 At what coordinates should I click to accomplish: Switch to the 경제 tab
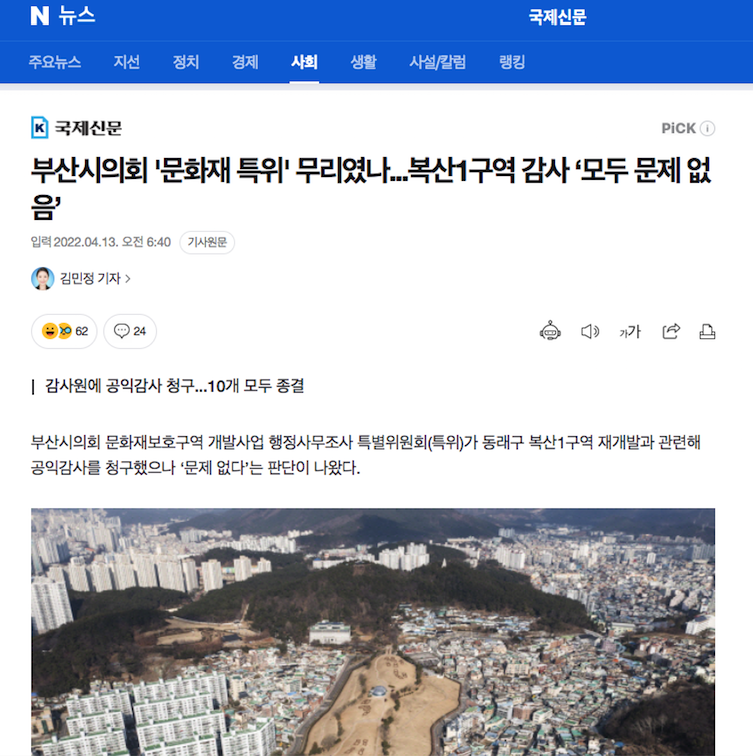(245, 62)
